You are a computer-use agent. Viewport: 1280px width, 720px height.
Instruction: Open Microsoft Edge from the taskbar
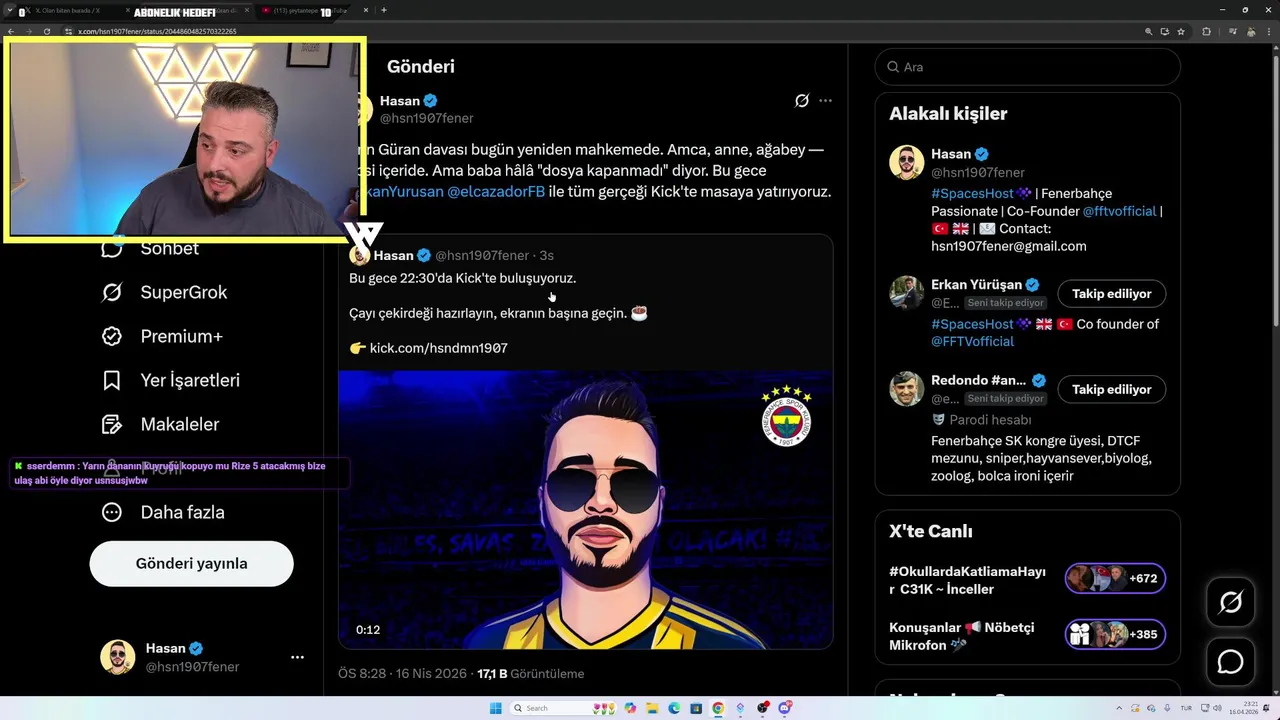(674, 708)
